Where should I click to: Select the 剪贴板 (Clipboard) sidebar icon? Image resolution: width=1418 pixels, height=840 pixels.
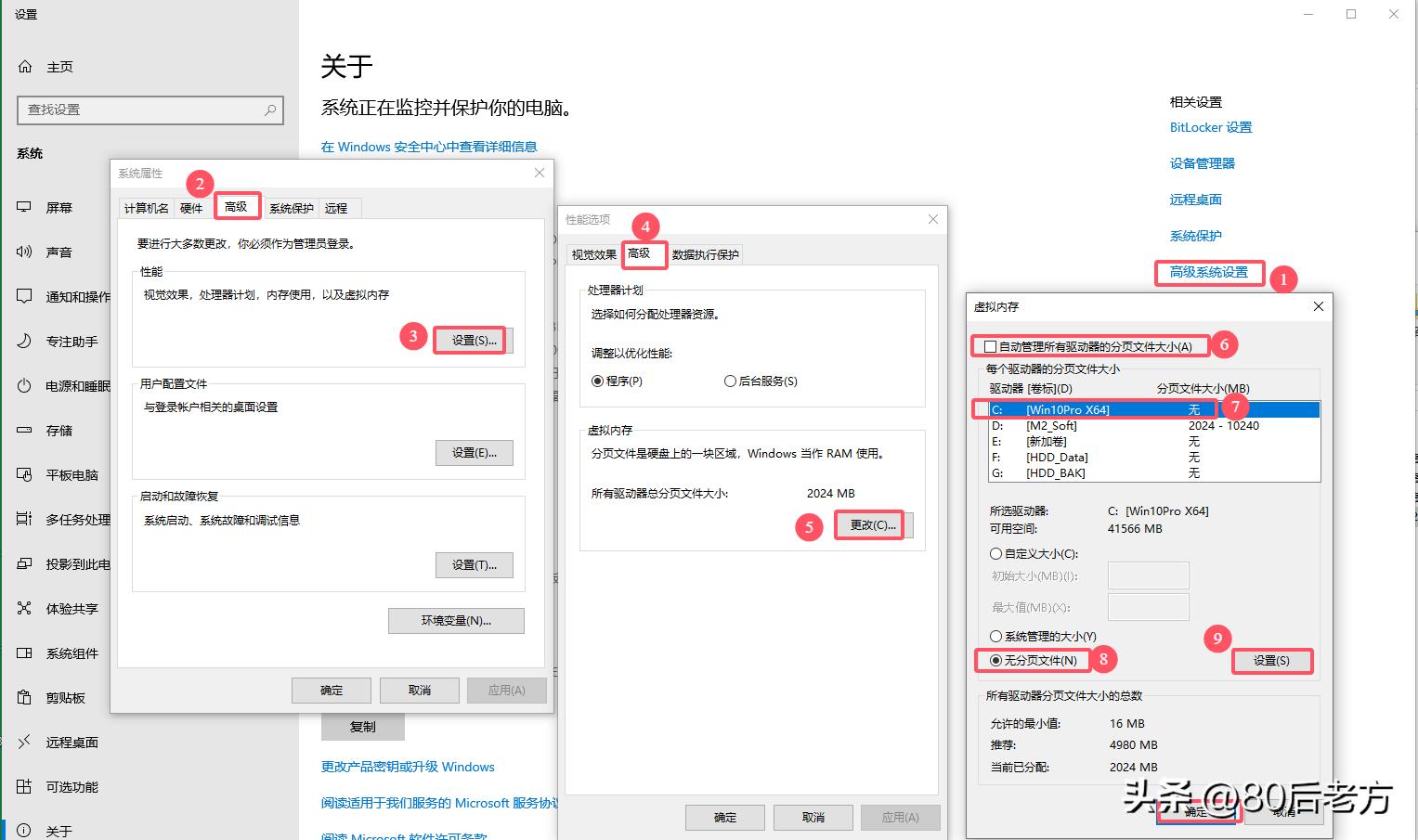coord(23,697)
